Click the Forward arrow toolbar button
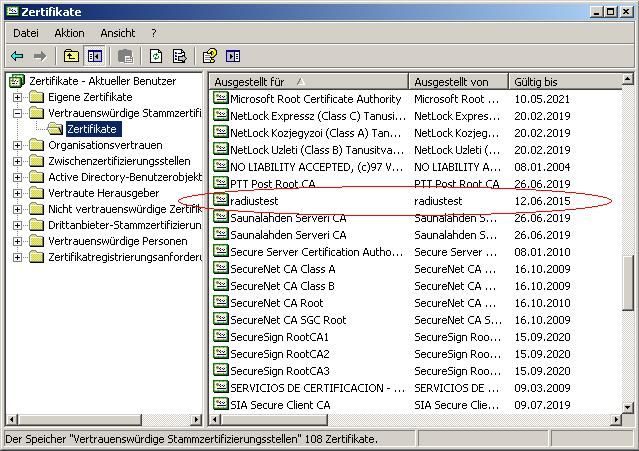This screenshot has height=451, width=639. pyautogui.click(x=40, y=56)
